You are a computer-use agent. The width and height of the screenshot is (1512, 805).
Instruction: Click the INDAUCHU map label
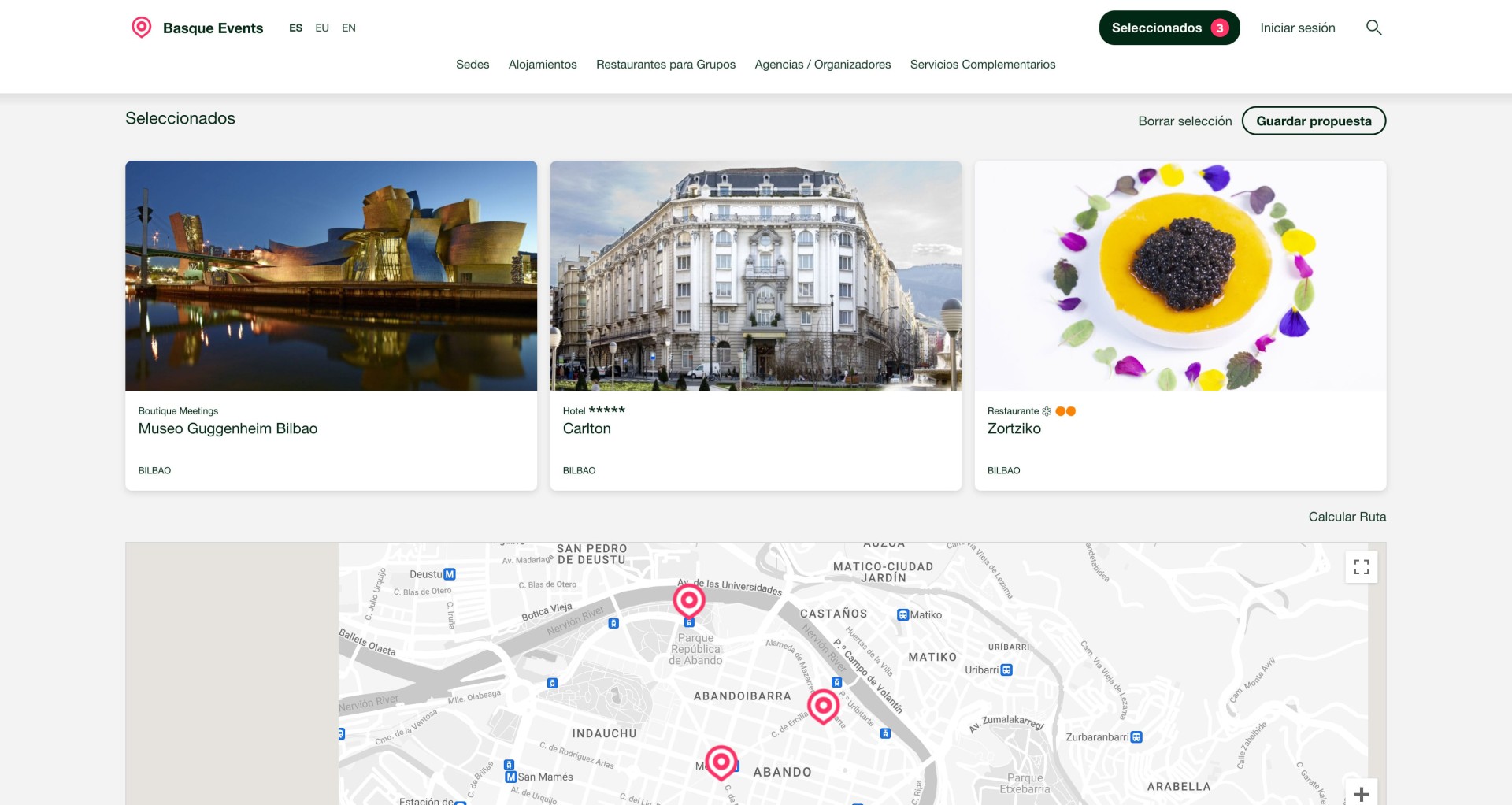(604, 733)
